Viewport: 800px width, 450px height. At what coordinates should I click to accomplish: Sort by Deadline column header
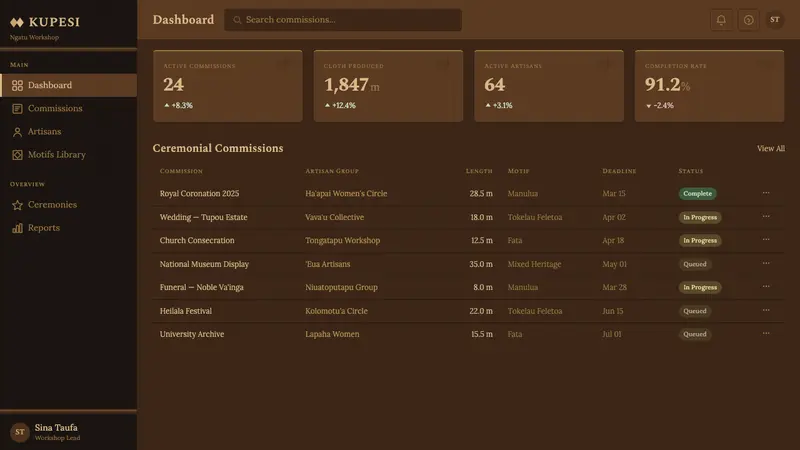point(619,171)
